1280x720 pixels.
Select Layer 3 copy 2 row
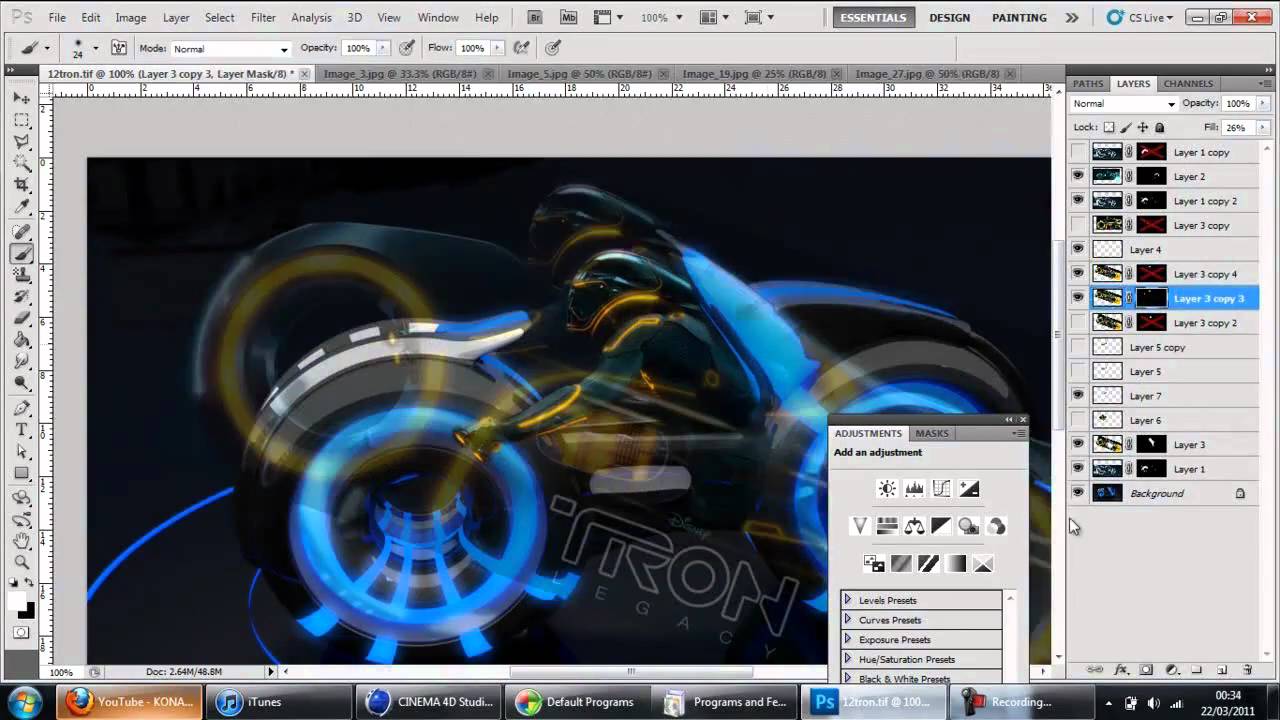(x=1164, y=323)
